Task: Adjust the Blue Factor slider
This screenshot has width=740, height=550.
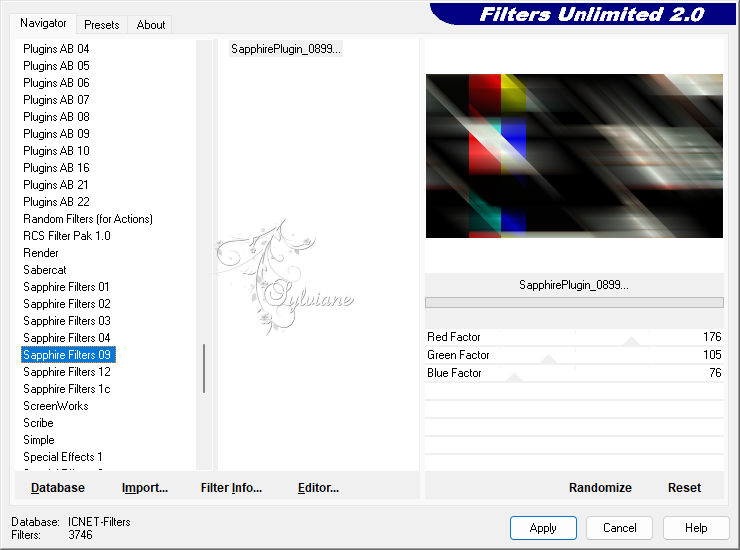Action: point(513,377)
